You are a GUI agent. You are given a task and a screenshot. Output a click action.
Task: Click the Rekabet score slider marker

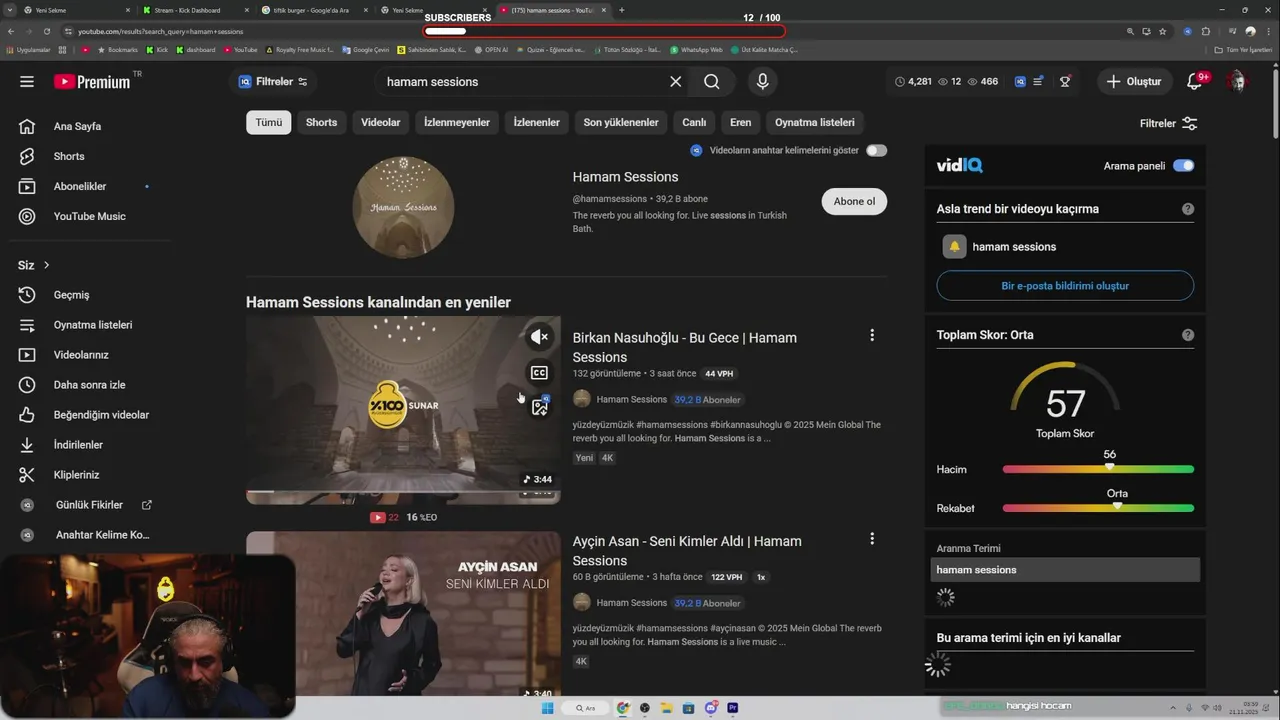pos(1117,506)
